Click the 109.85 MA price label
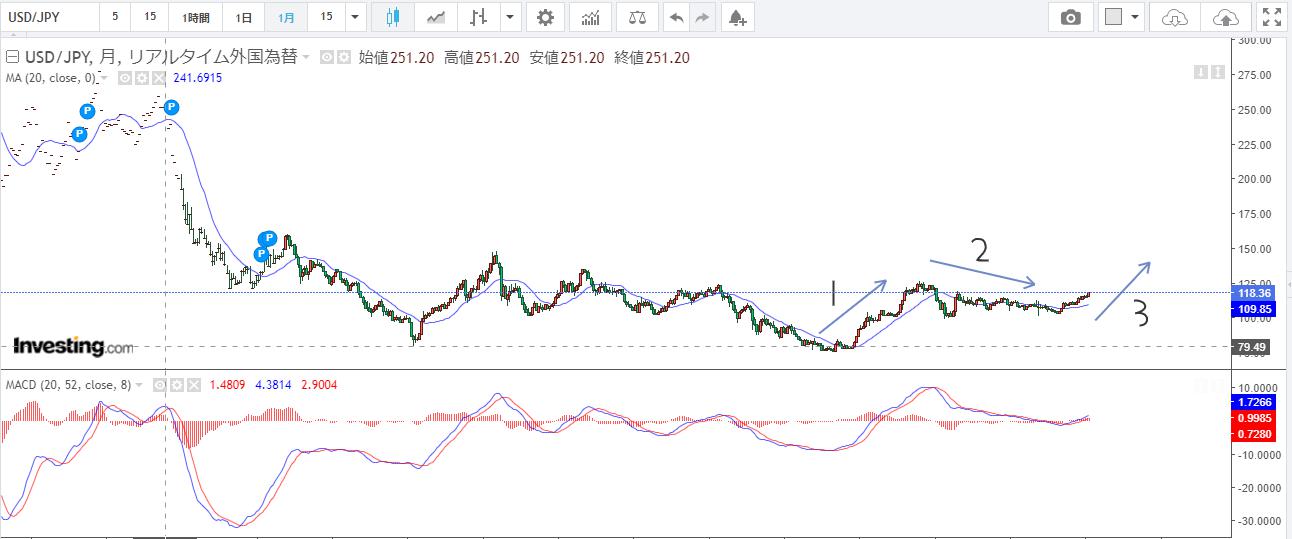 click(x=1253, y=309)
